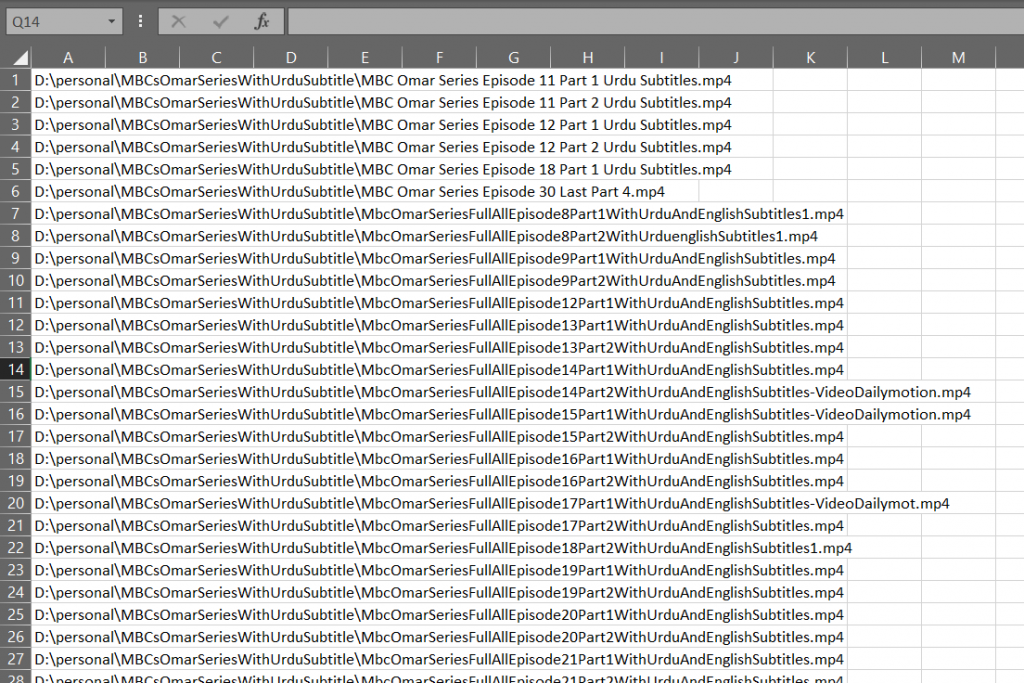
Task: Select column A header
Action: point(68,57)
